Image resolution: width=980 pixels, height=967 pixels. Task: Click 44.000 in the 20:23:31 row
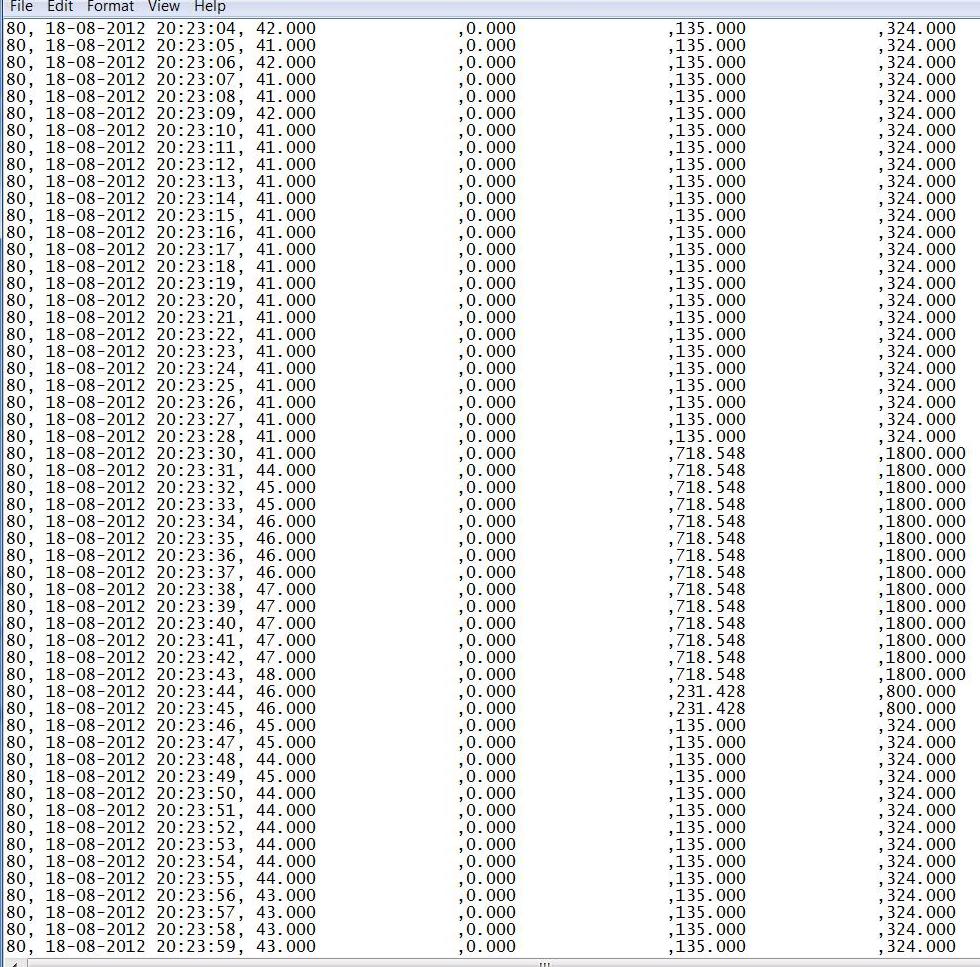(x=286, y=471)
